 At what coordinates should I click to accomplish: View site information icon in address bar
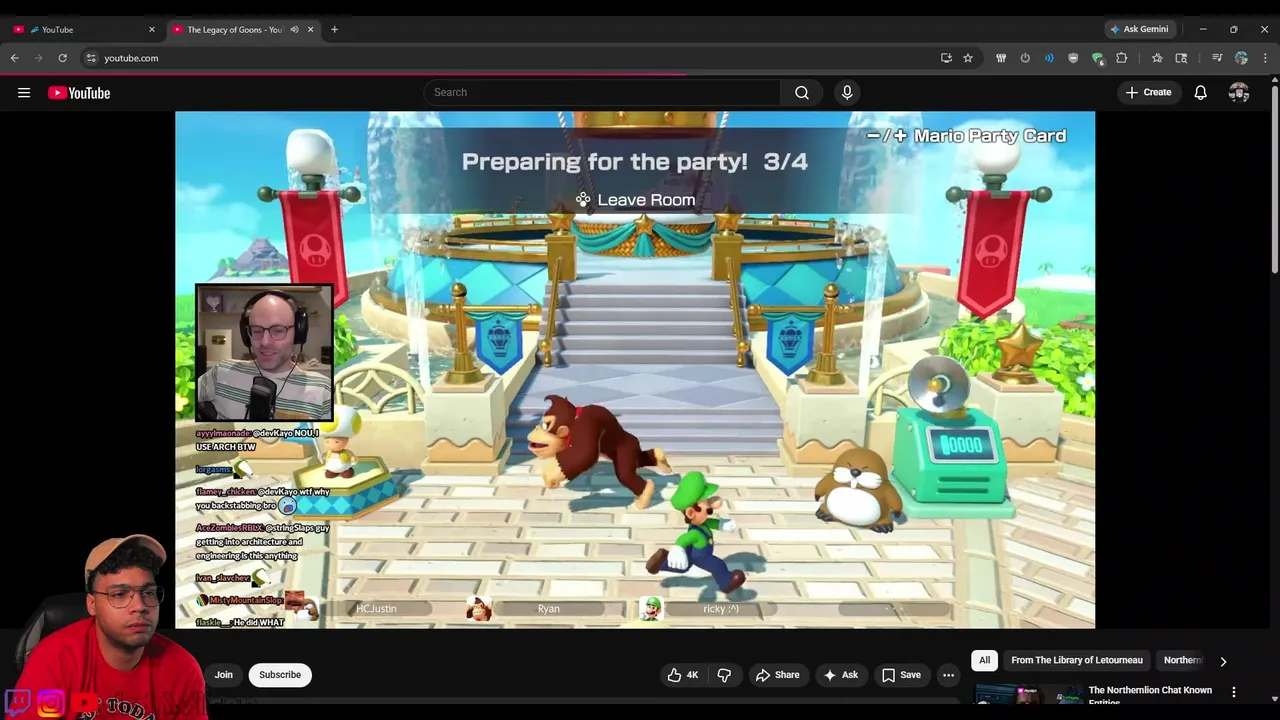pyautogui.click(x=91, y=58)
